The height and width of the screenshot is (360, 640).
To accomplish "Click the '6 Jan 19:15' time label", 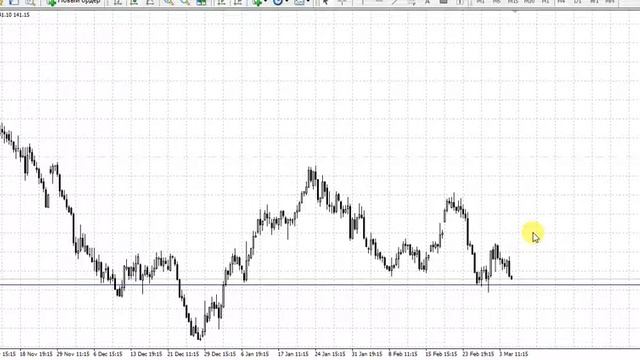I will 255,354.
